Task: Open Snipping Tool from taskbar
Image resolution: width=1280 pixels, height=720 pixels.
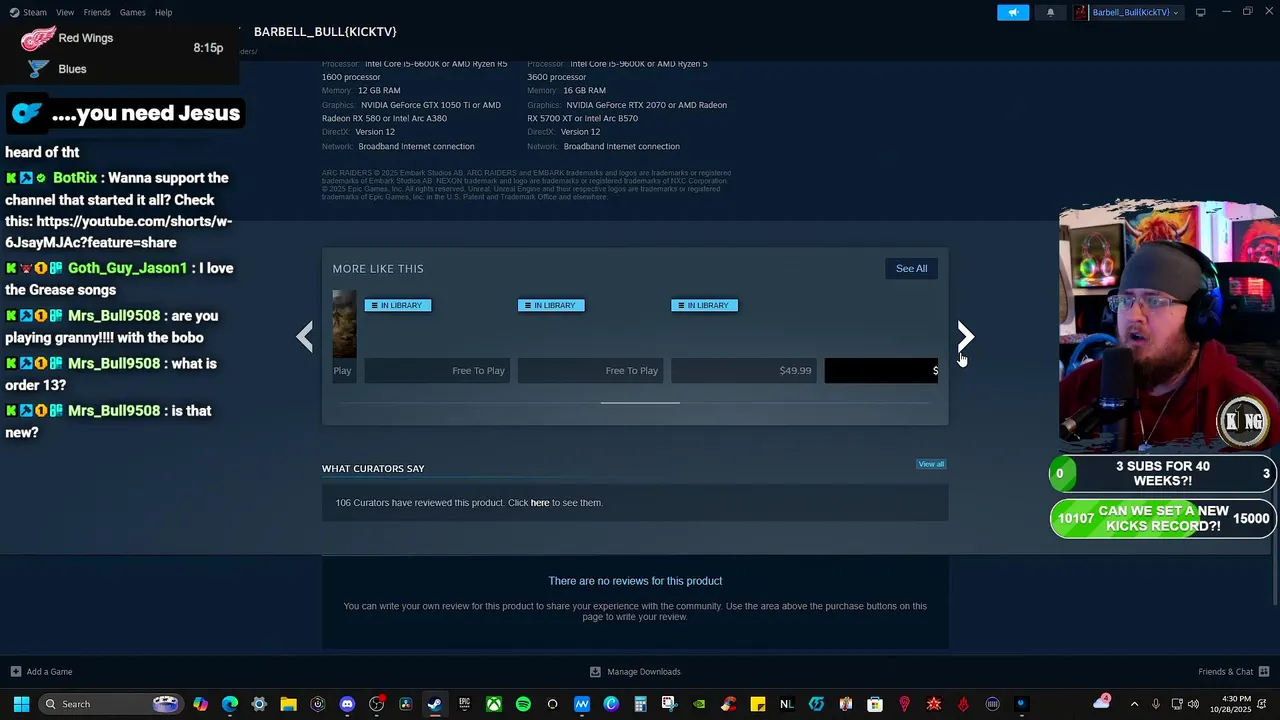Action: pyautogui.click(x=669, y=704)
